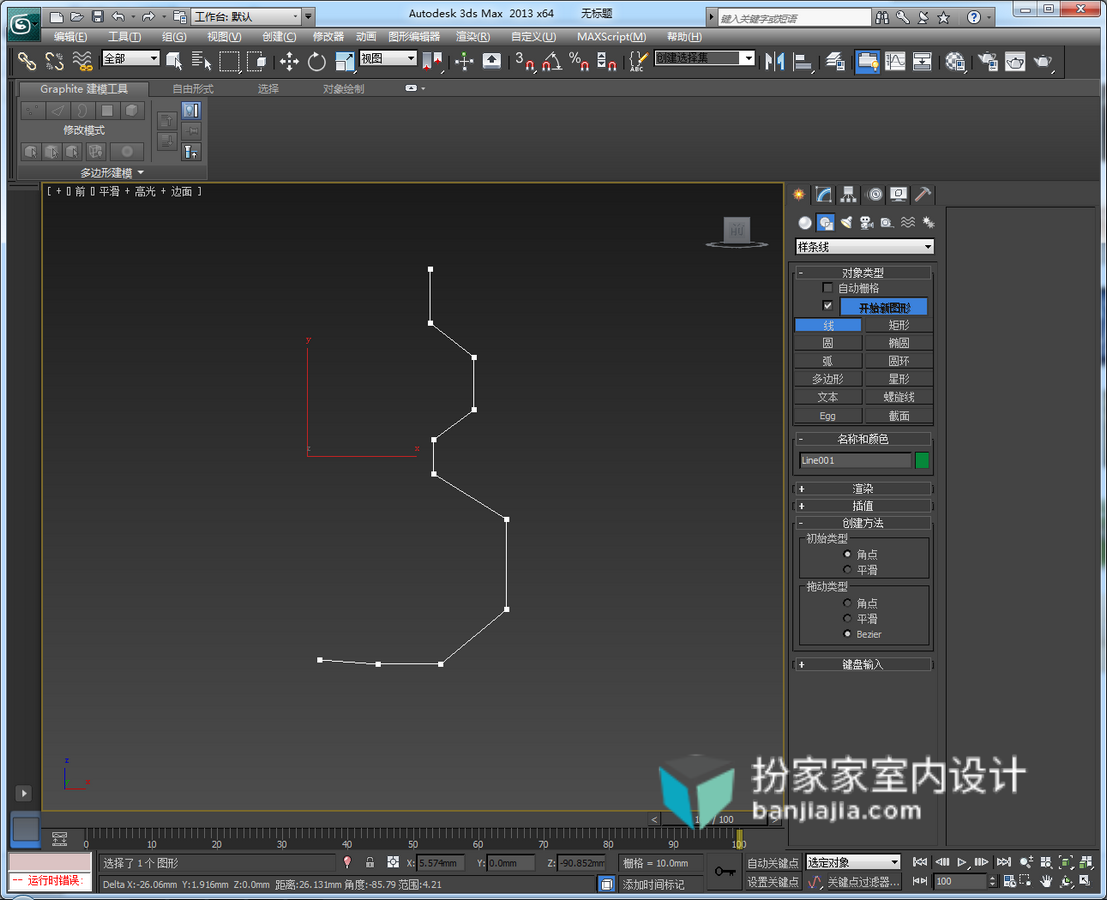Open the 样条线 shape category dropdown

pyautogui.click(x=864, y=246)
